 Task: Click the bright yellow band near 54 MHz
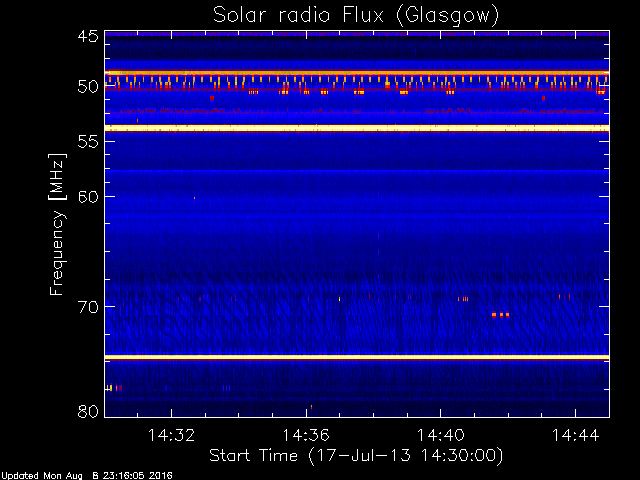[x=357, y=129]
